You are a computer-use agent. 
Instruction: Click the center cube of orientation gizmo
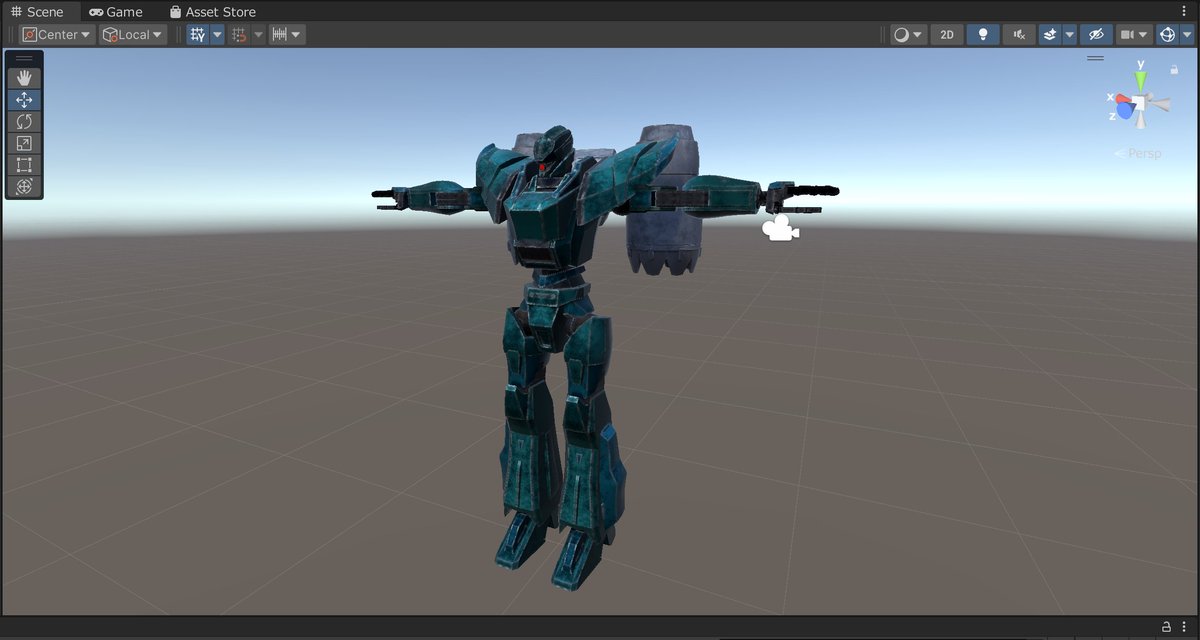click(x=1140, y=102)
